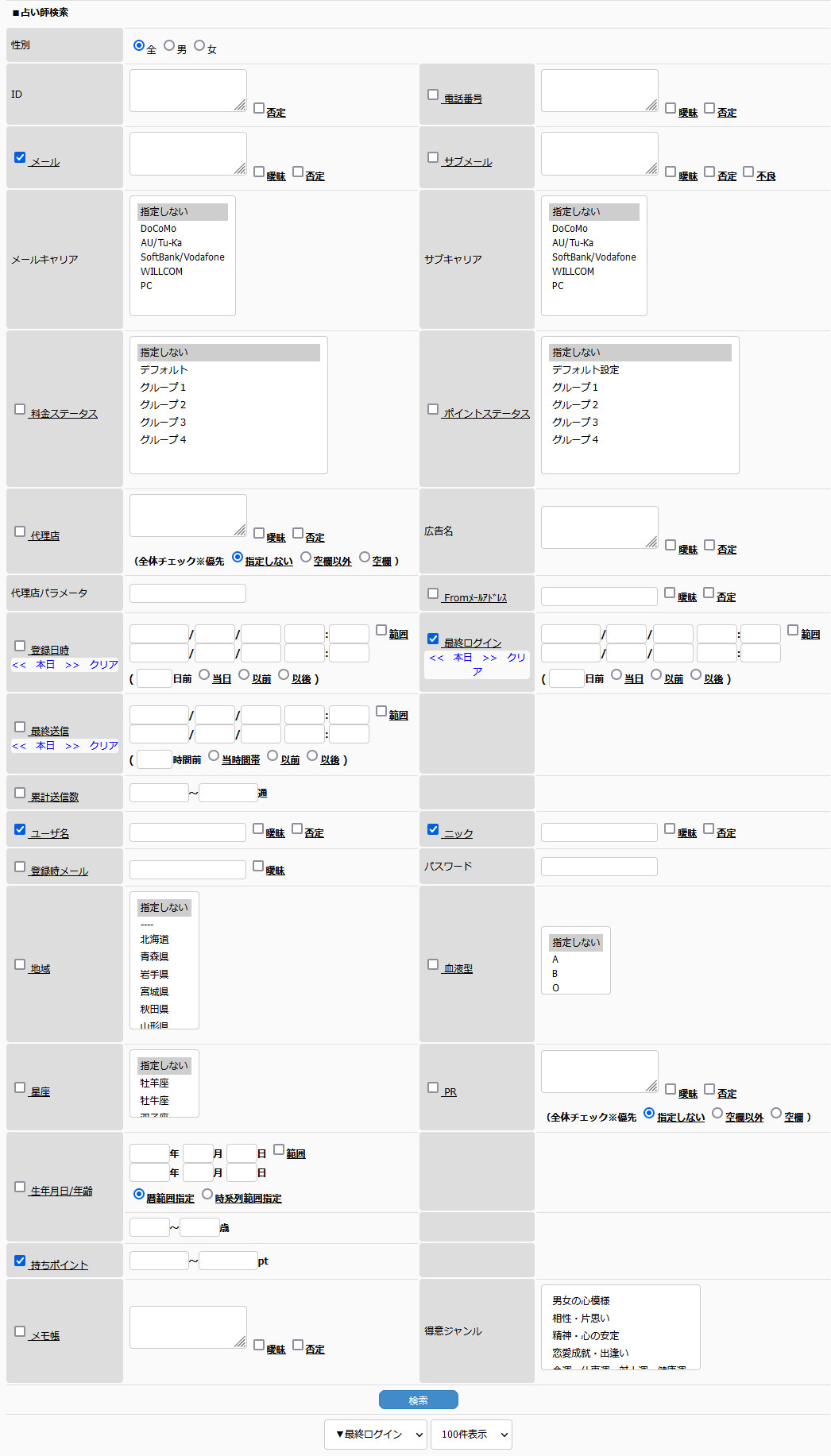Choose 男女の心模様 in the 得意ジャンル list
The height and width of the screenshot is (1456, 831).
point(582,1301)
